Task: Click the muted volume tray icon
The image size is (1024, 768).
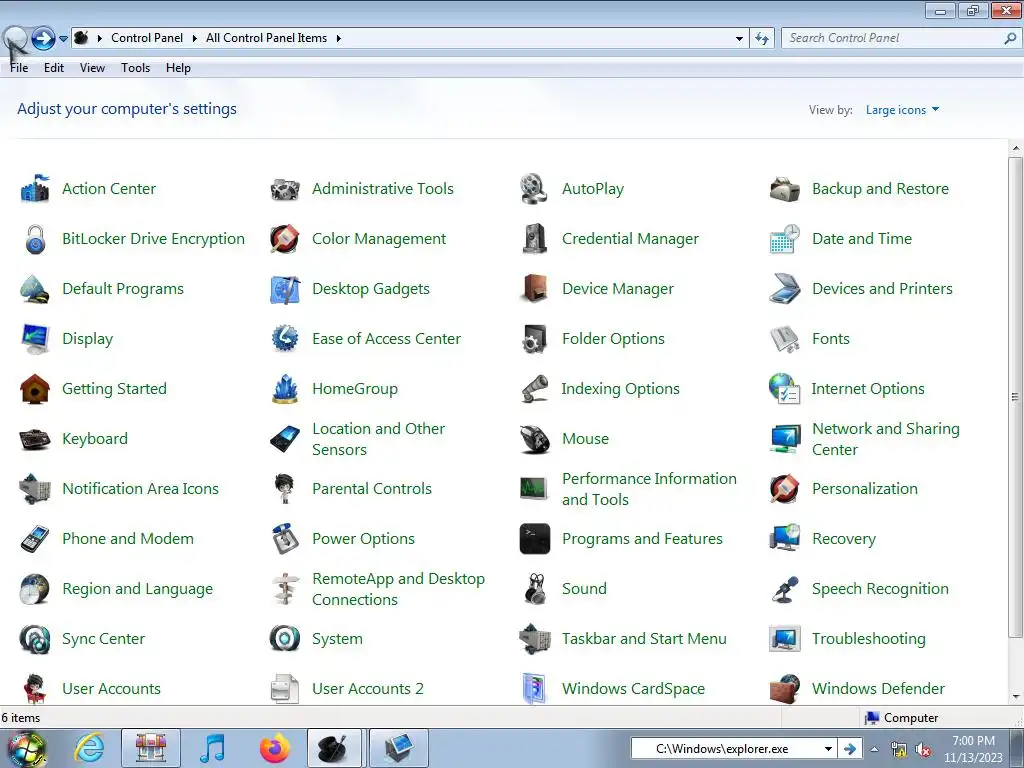Action: click(x=923, y=750)
